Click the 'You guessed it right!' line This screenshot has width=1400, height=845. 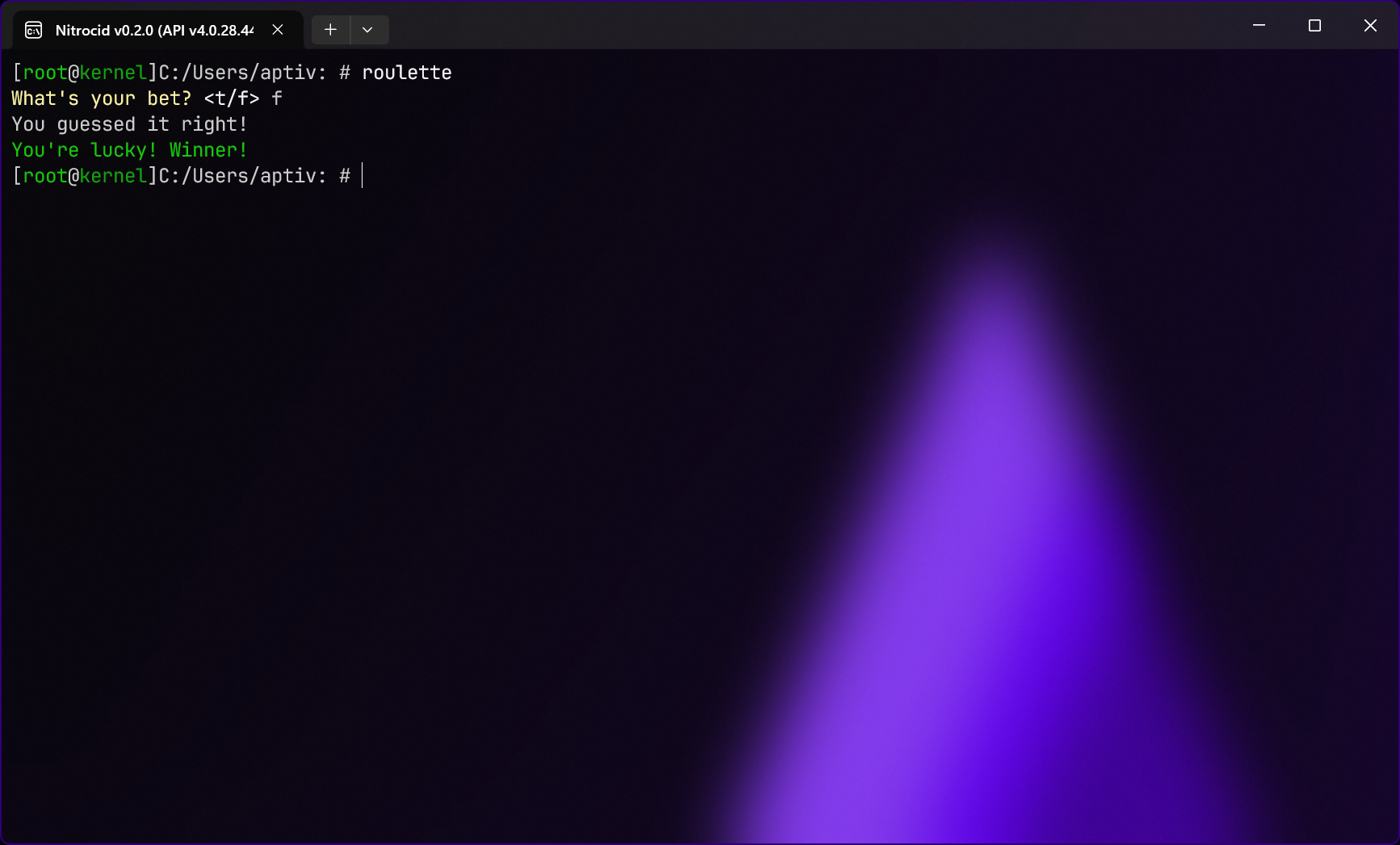pos(129,124)
